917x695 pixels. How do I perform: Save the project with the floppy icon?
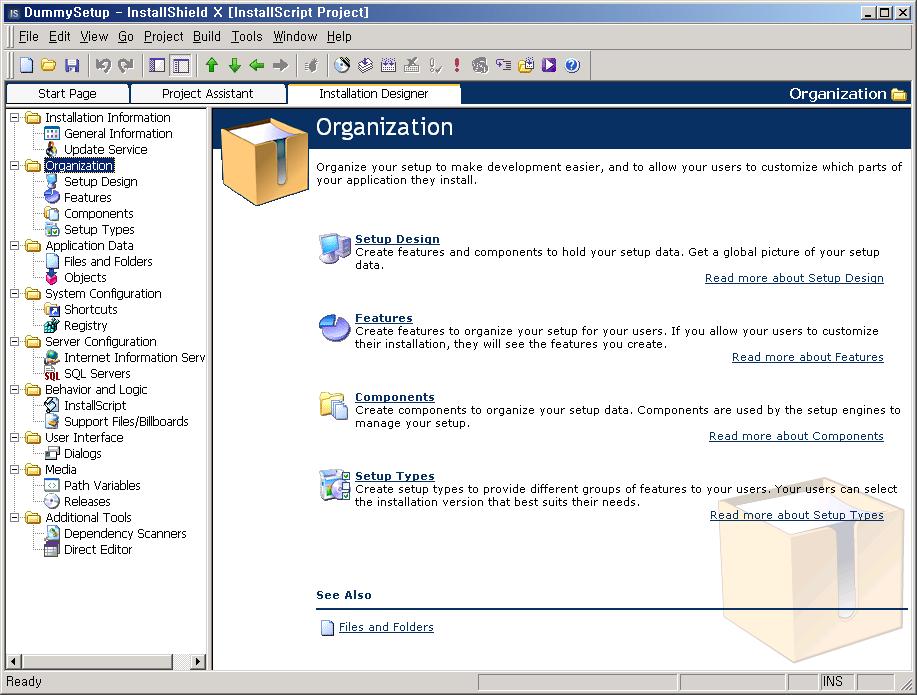[71, 65]
